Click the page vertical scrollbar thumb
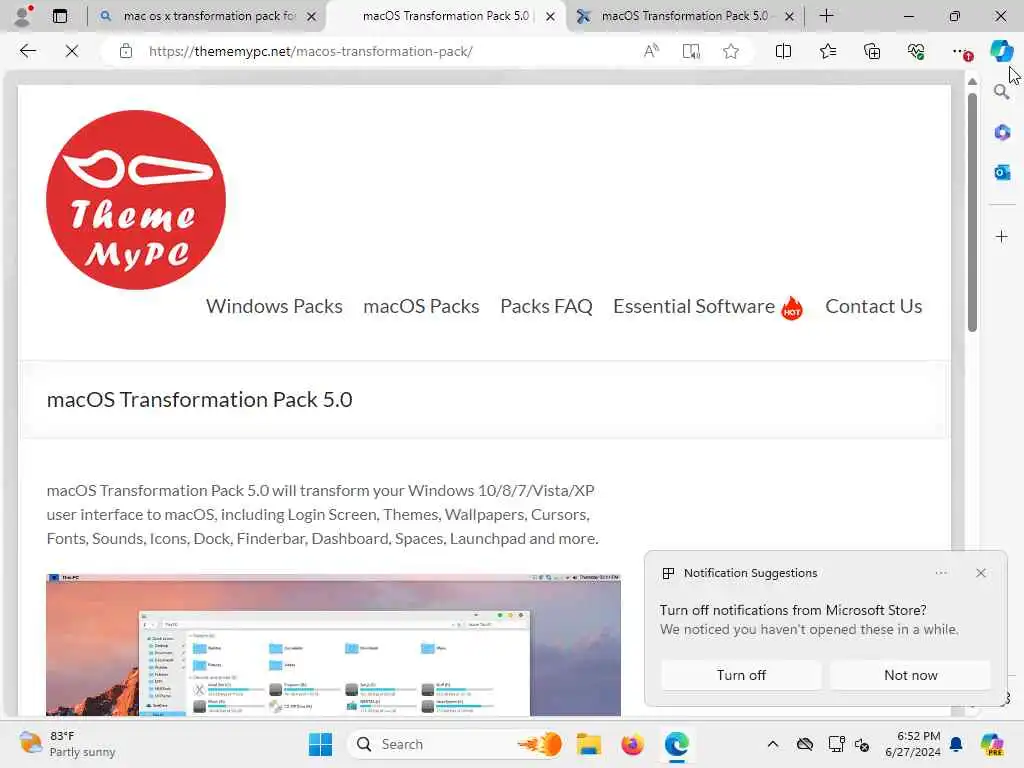 click(x=972, y=212)
